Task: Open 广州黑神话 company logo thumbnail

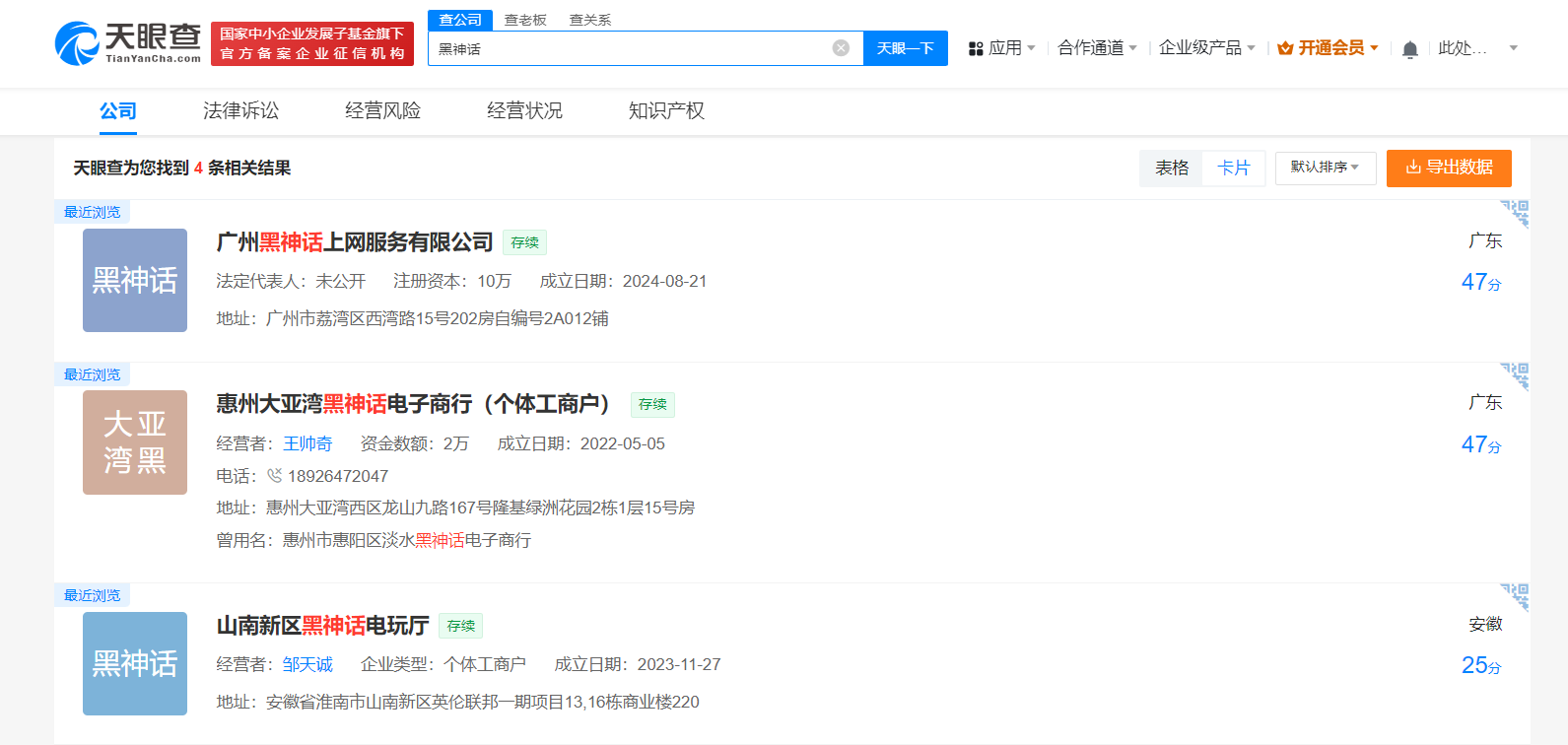Action: tap(135, 281)
